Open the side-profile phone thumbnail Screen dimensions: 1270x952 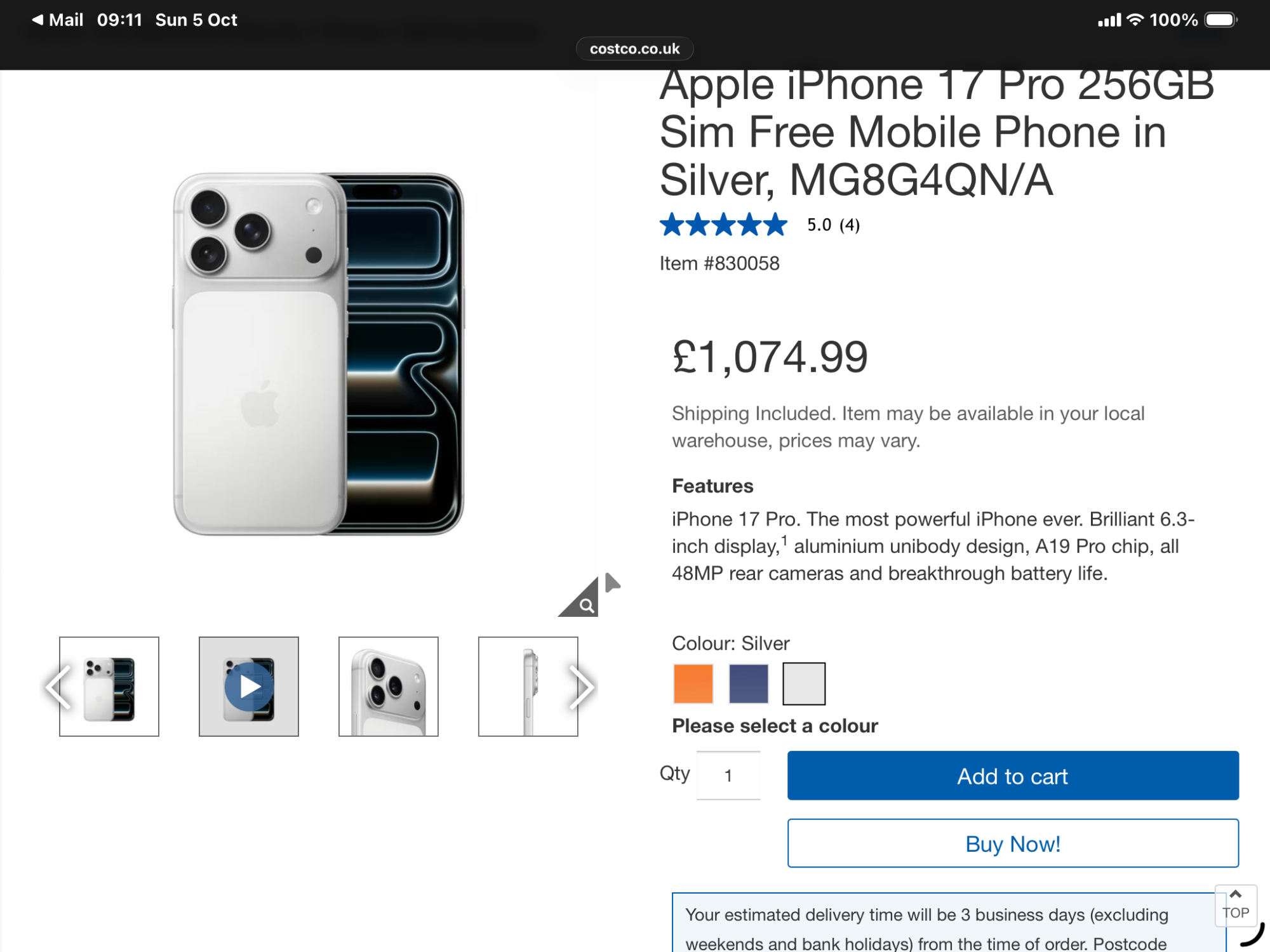pyautogui.click(x=528, y=687)
